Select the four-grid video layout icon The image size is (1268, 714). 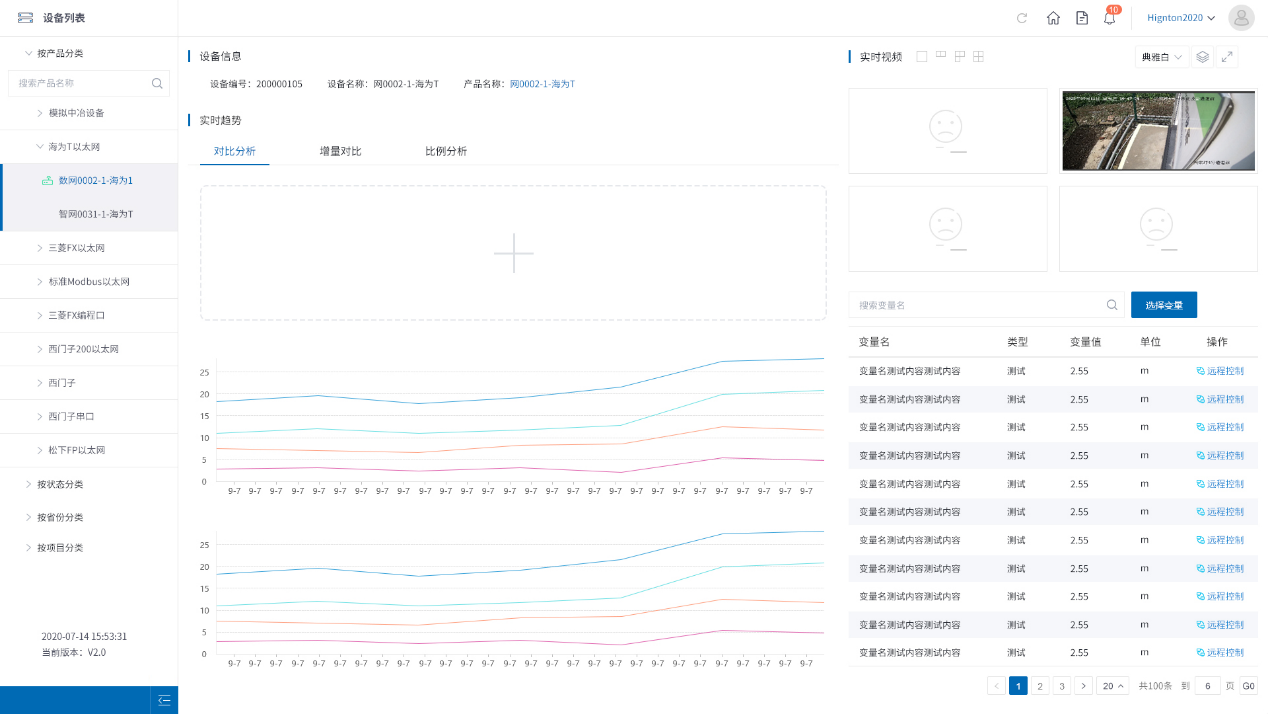978,56
